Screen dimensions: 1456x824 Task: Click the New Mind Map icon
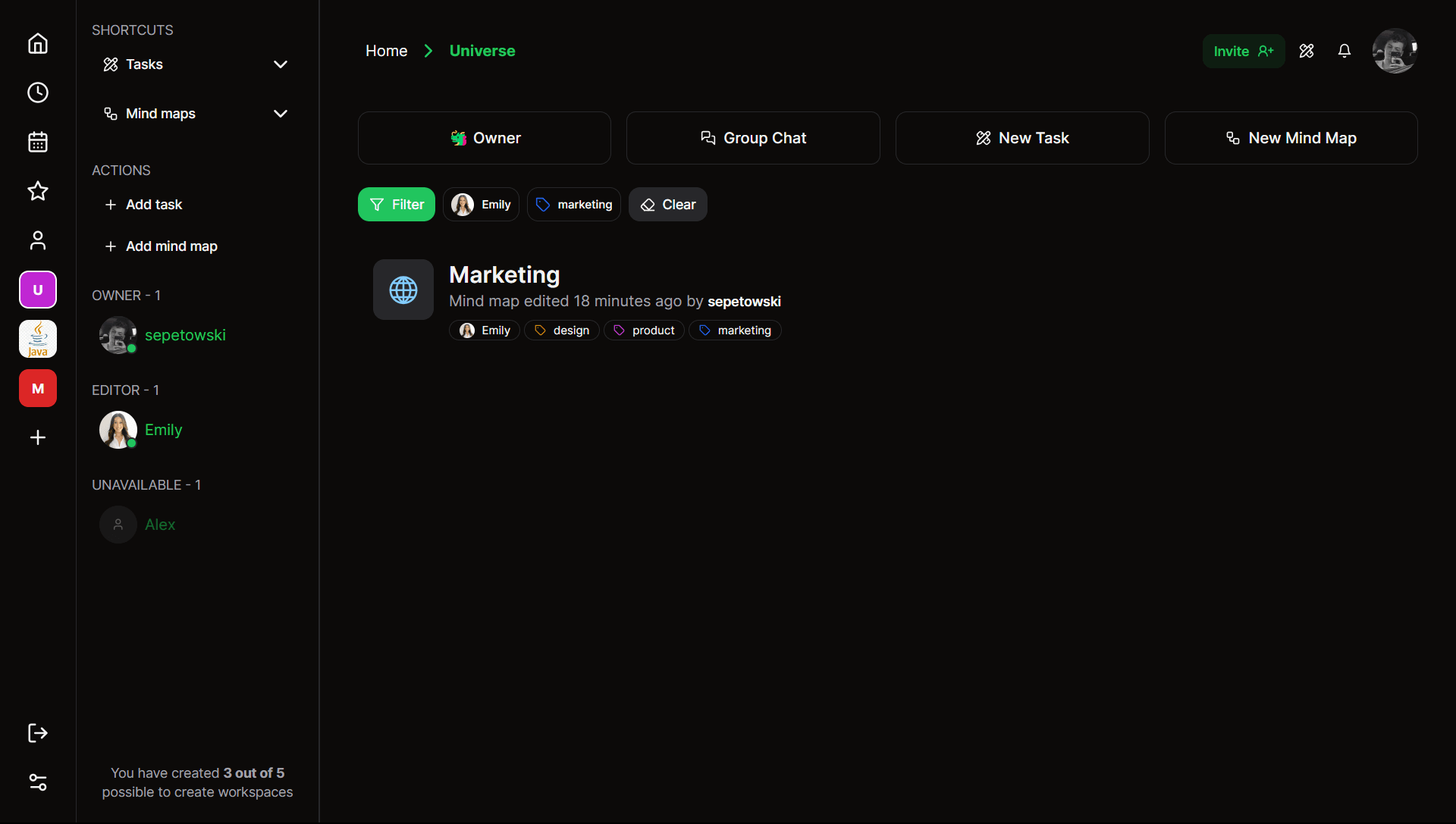pyautogui.click(x=1234, y=138)
